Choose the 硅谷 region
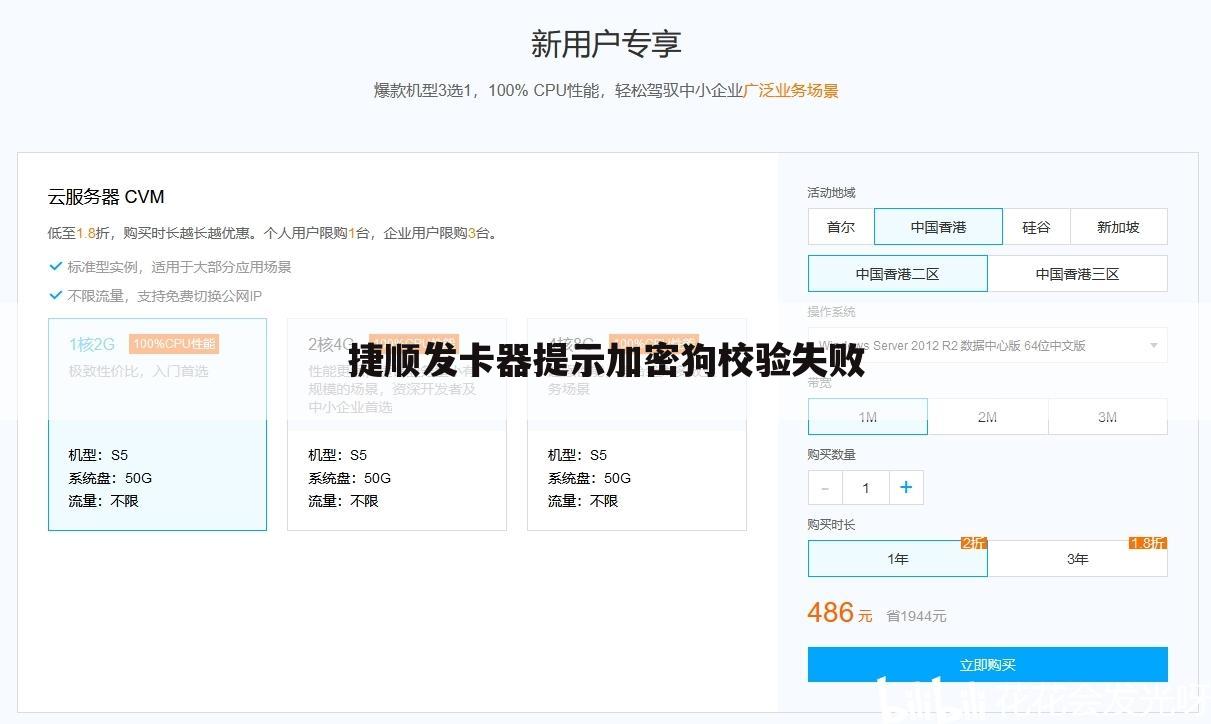The height and width of the screenshot is (724, 1211). tap(1036, 227)
